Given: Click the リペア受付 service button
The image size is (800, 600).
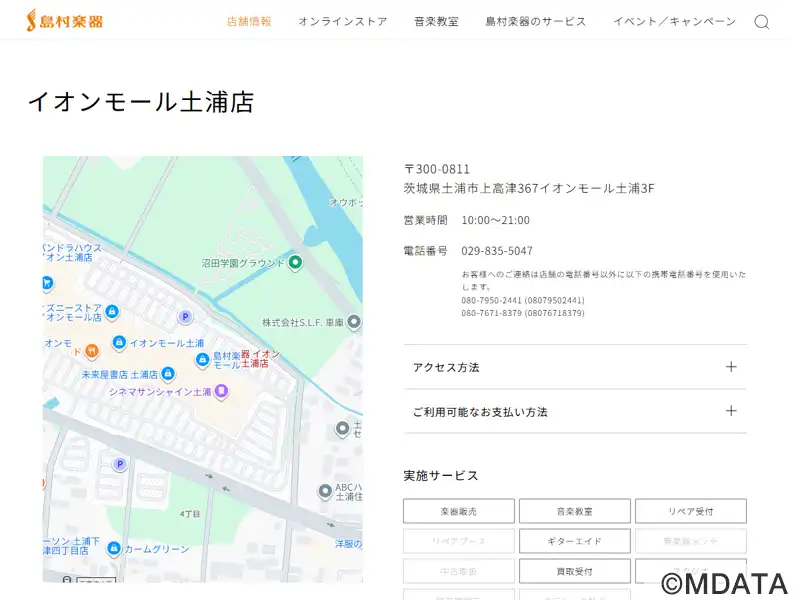Looking at the screenshot, I should [690, 511].
